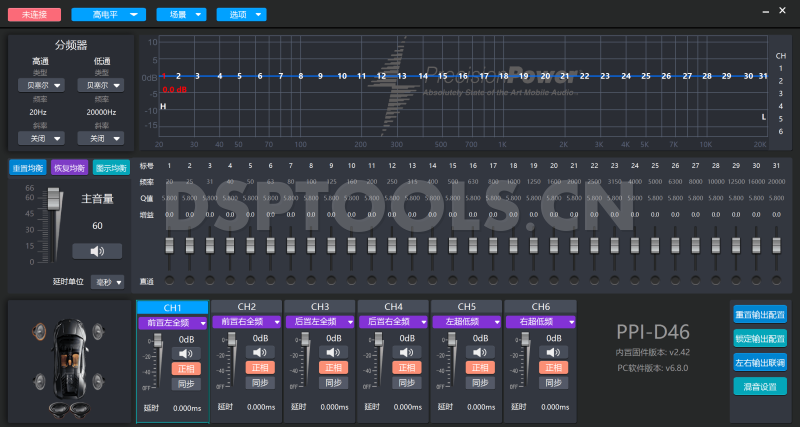Click the 未连接 connection status button
This screenshot has height=427, width=800.
tap(34, 15)
